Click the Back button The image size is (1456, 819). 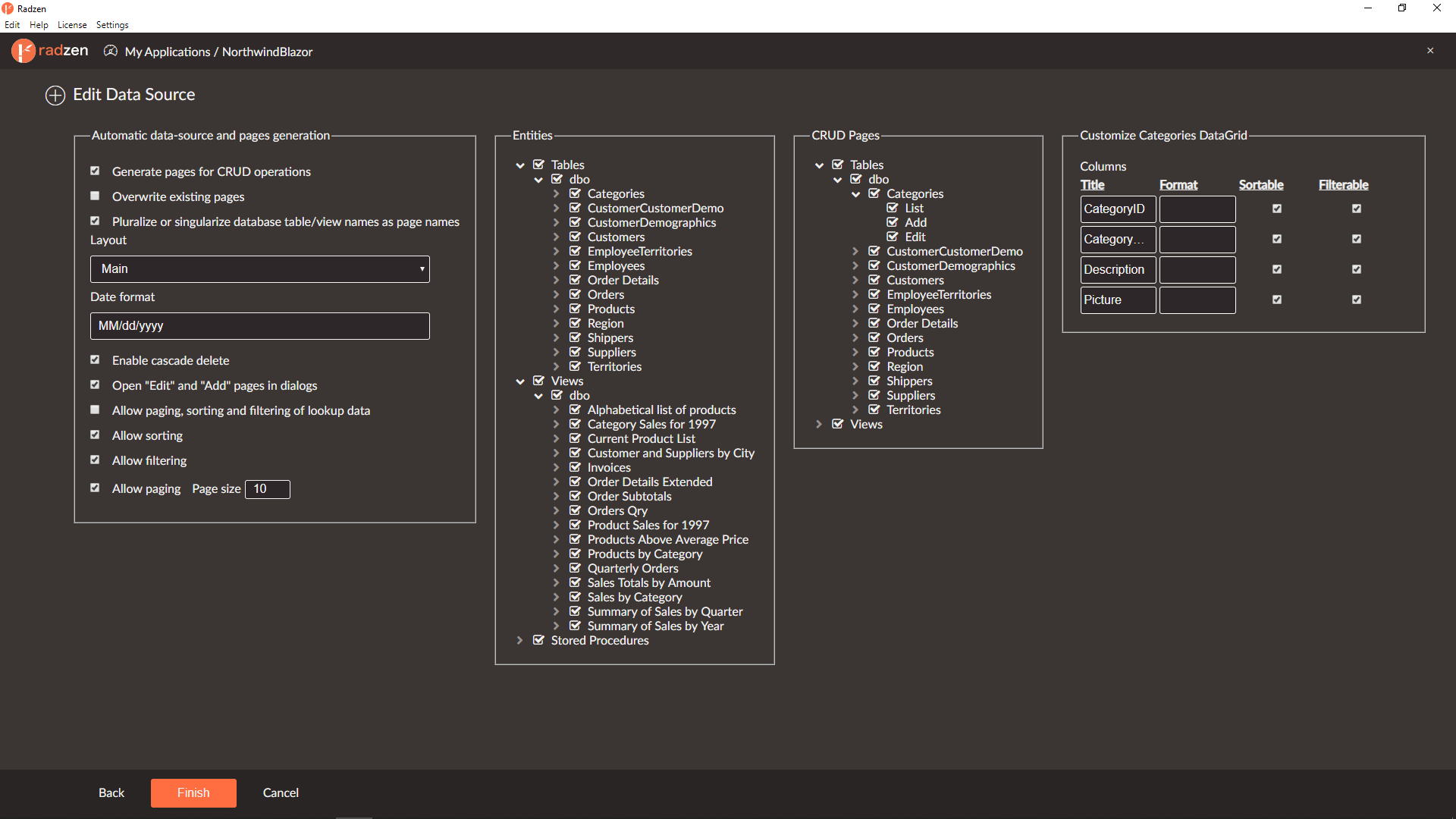[111, 793]
